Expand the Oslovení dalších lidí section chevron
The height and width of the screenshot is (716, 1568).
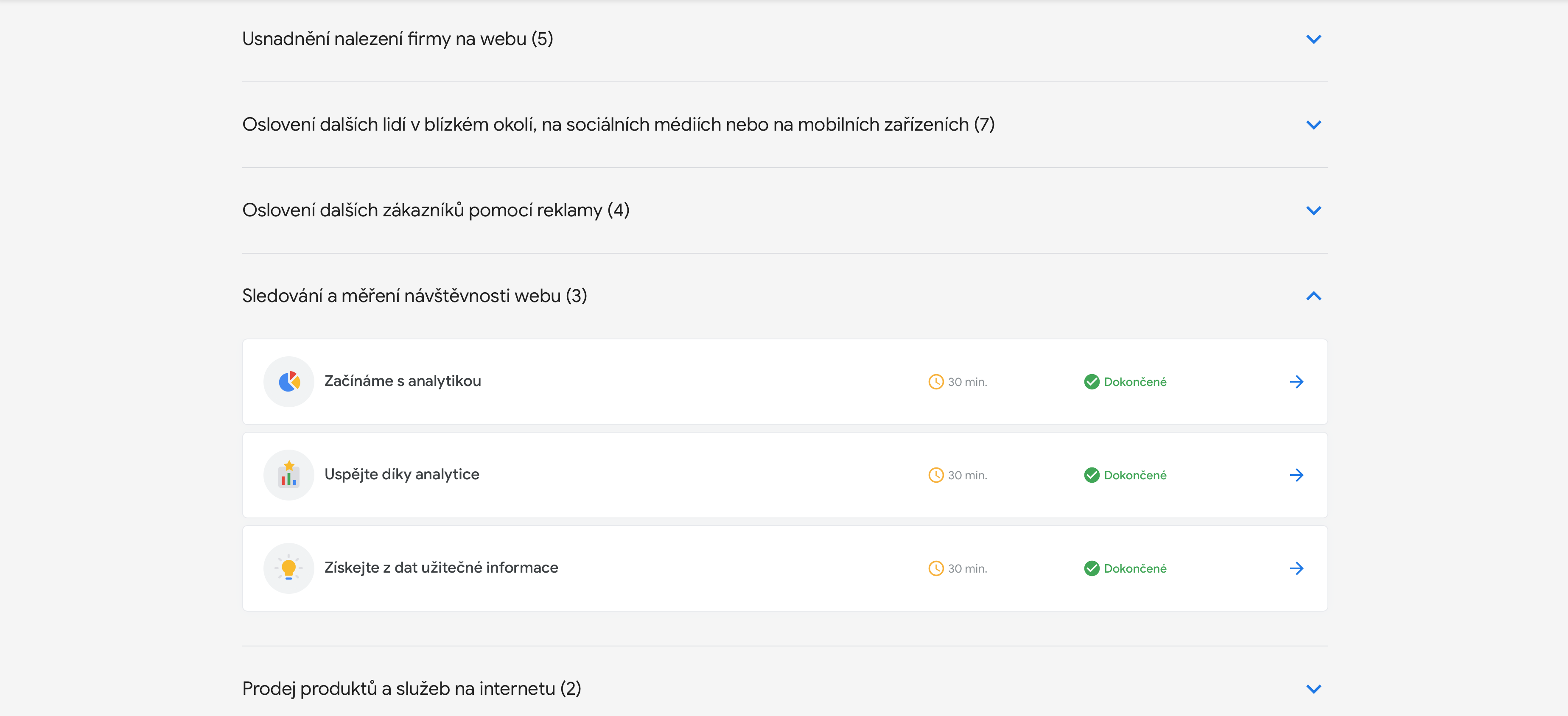(1313, 125)
